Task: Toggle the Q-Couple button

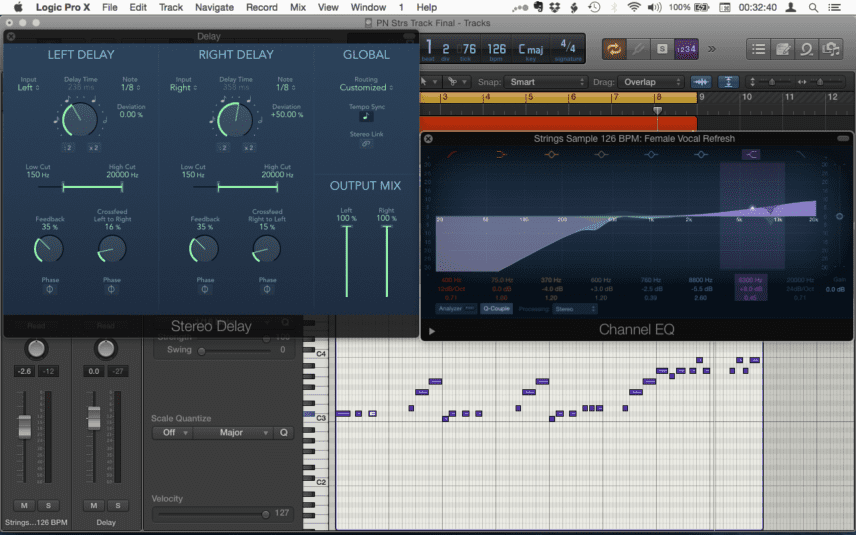Action: [496, 309]
